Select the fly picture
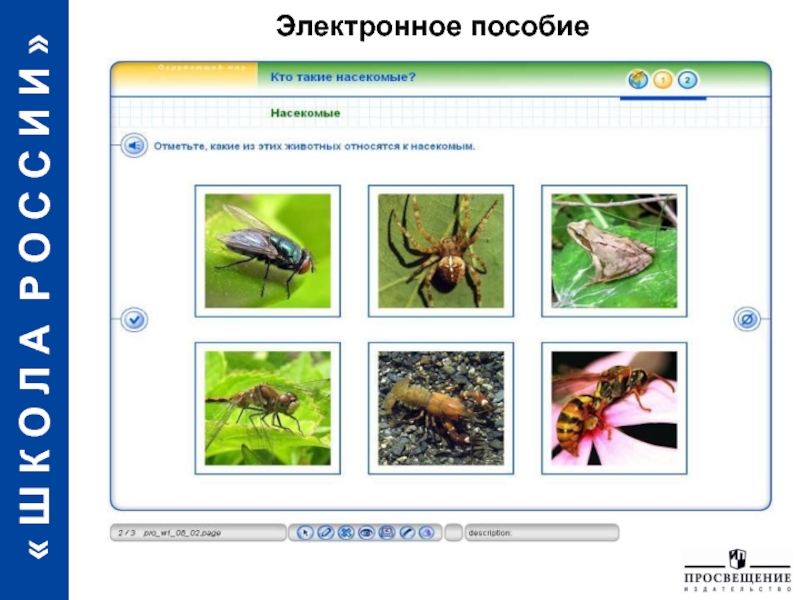This screenshot has height=600, width=800. 267,251
